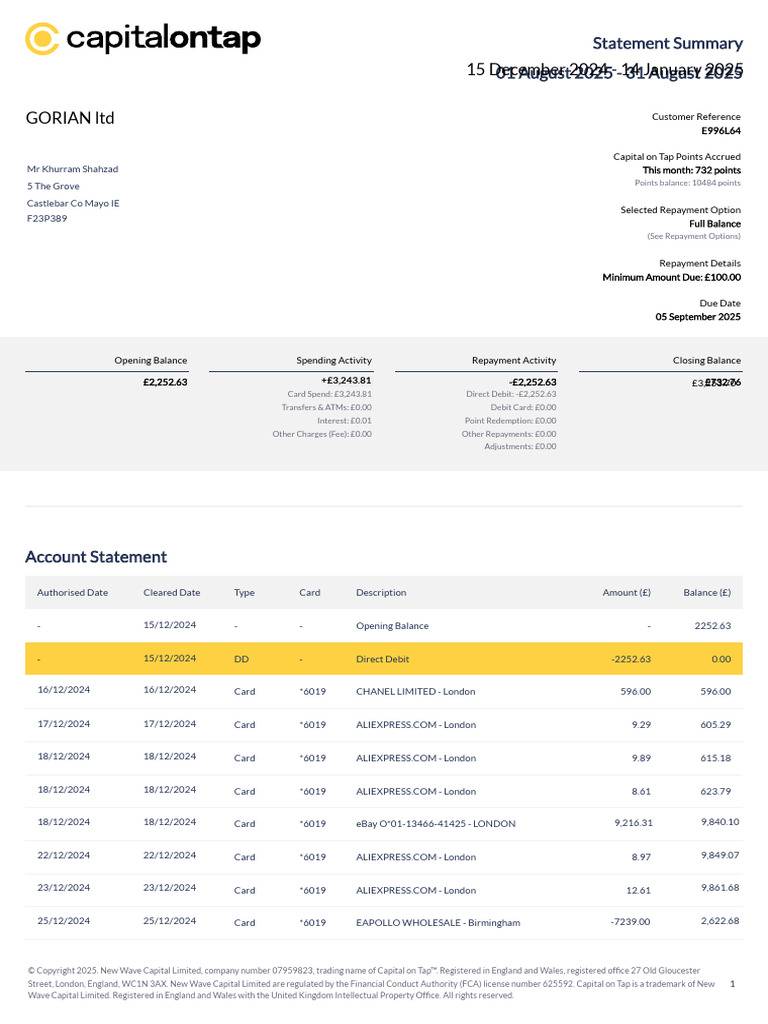768x1024 pixels.
Task: Click the Castlebar Co Mayo IE line
Action: 73,203
